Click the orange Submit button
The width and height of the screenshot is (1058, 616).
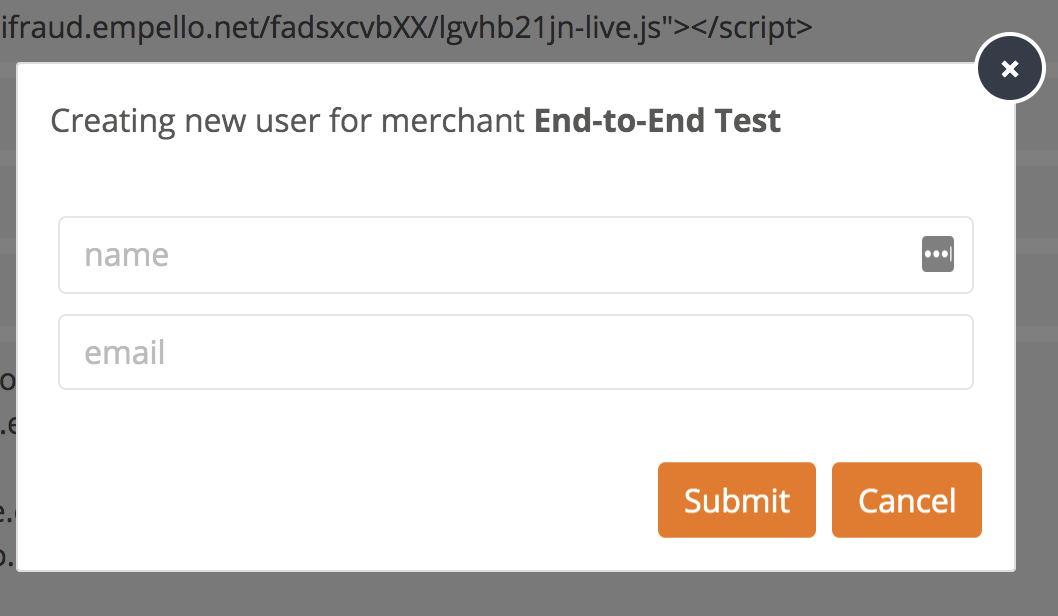737,500
